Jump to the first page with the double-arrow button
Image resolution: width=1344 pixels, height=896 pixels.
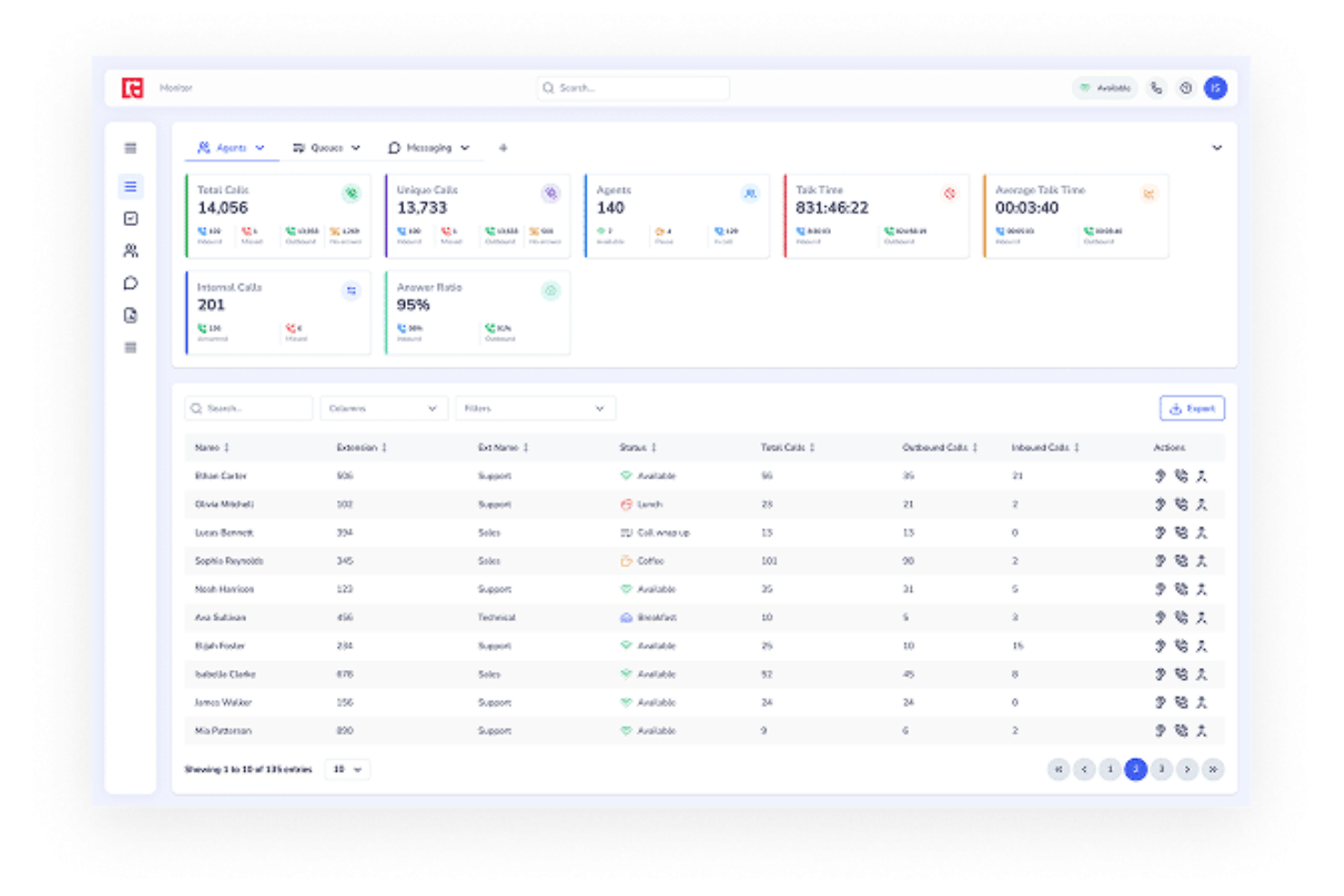[1058, 770]
